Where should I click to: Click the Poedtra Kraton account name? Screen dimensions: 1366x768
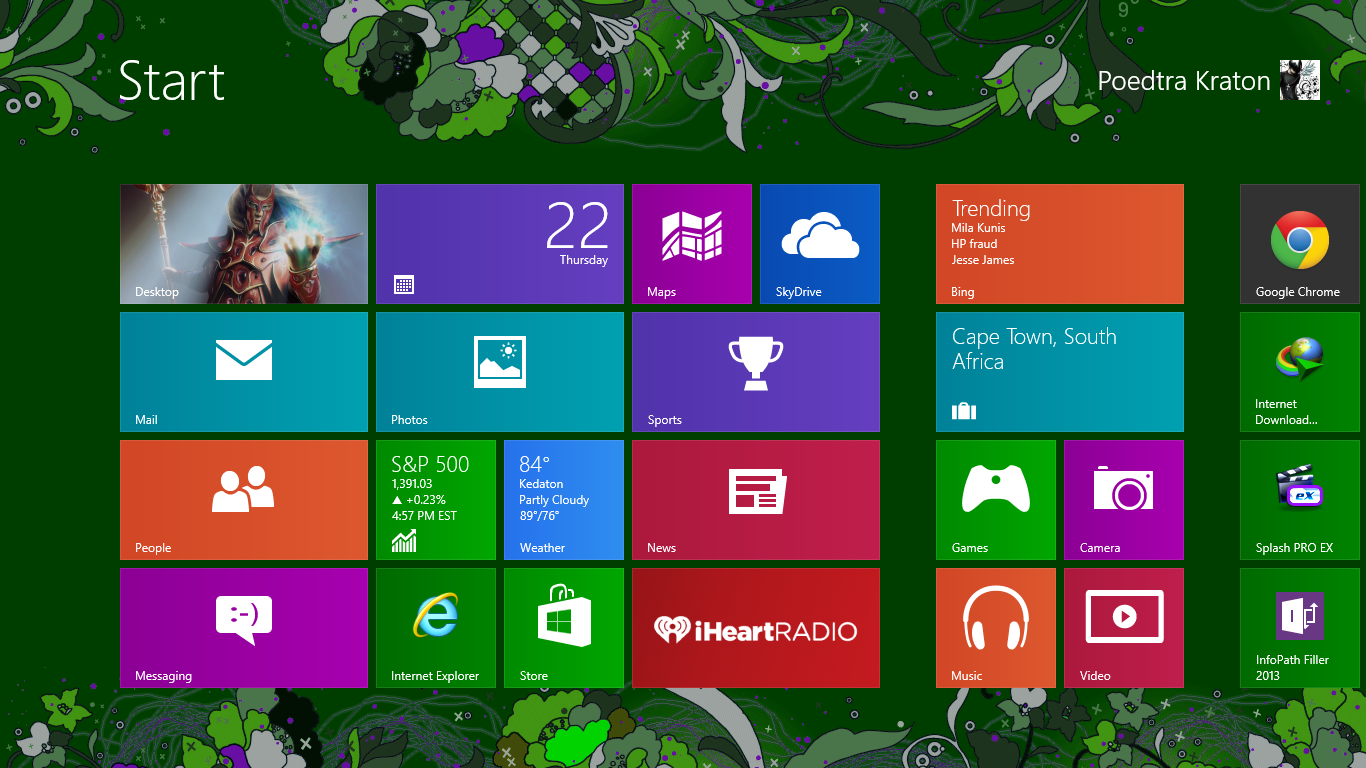click(1183, 80)
